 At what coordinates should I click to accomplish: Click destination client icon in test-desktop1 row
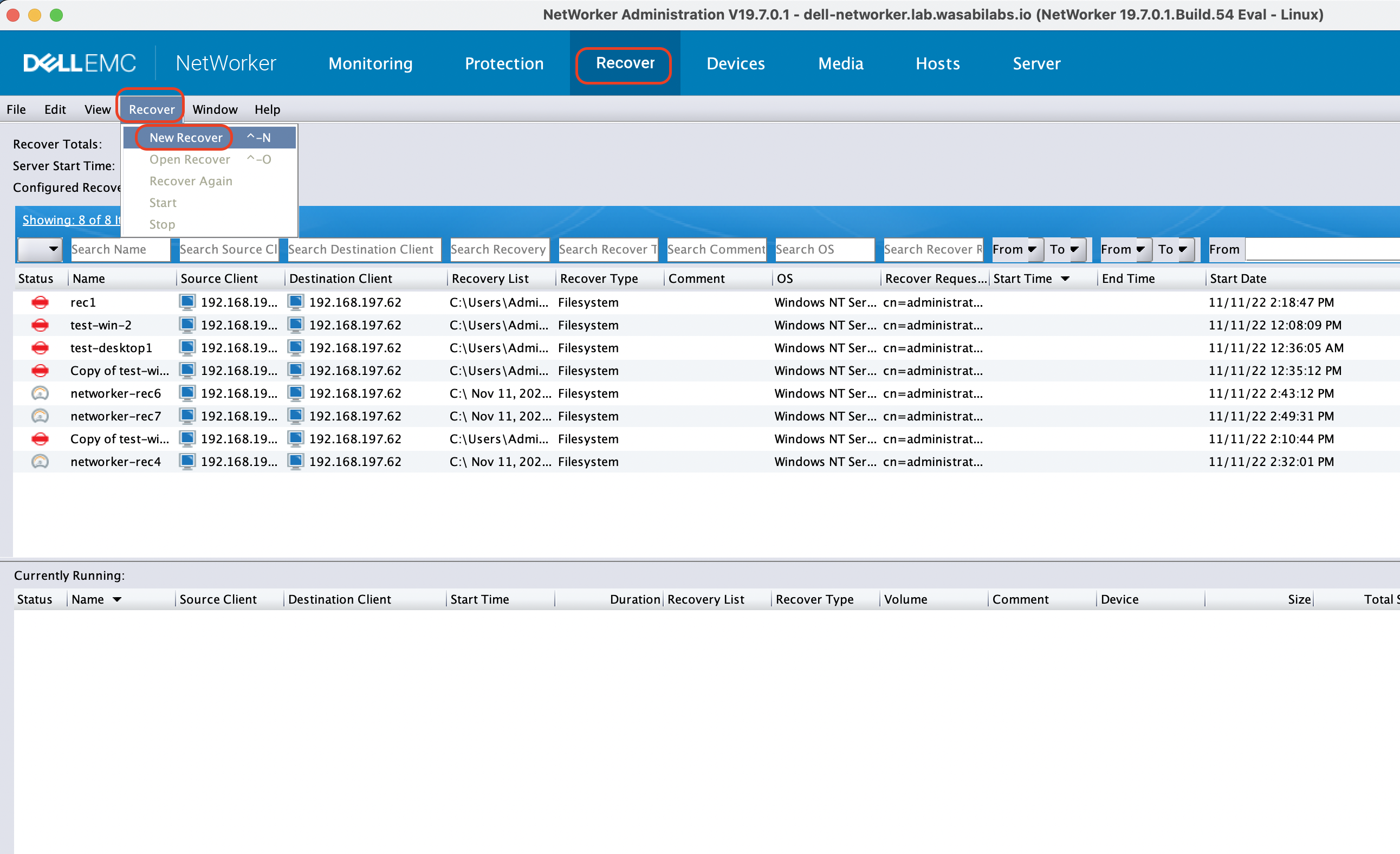[295, 348]
